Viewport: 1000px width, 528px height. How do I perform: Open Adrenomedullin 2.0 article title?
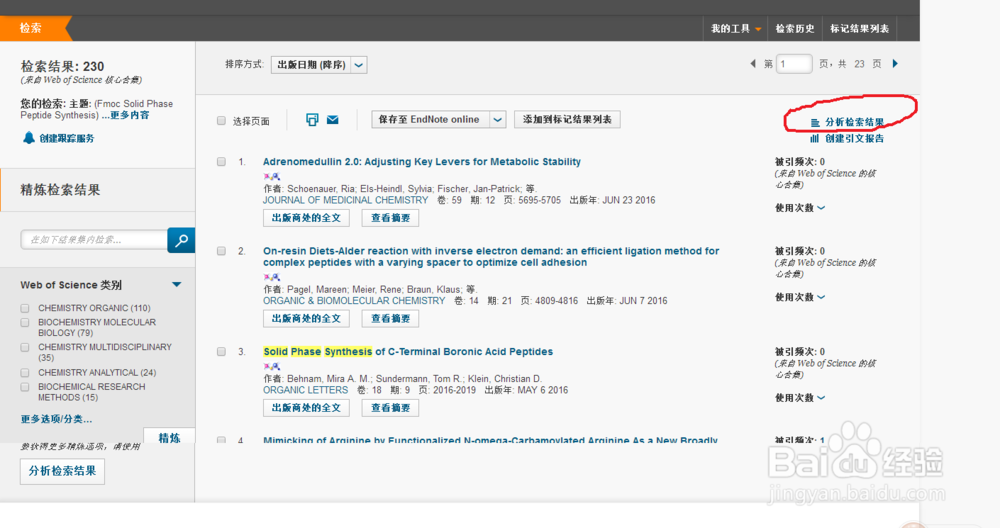[422, 162]
